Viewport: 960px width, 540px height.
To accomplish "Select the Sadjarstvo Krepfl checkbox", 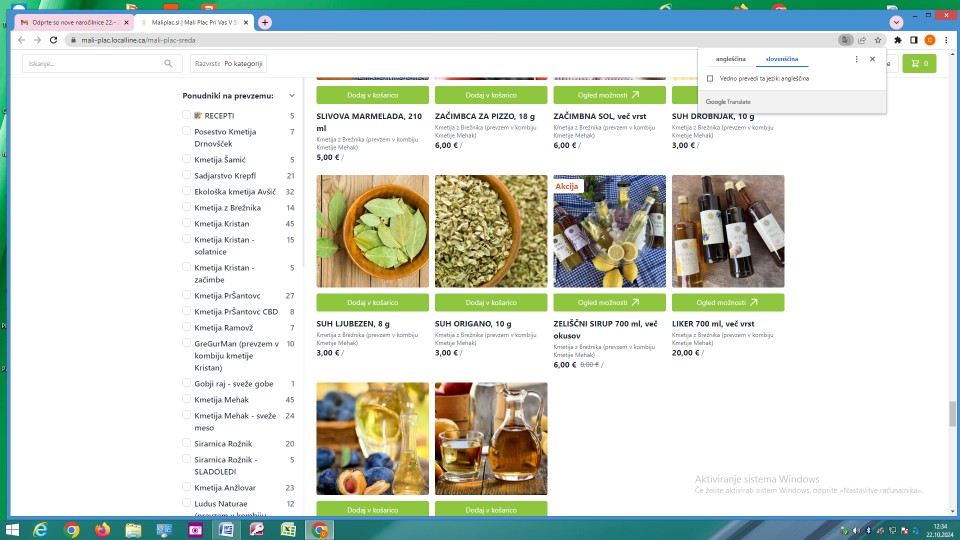I will tap(186, 174).
